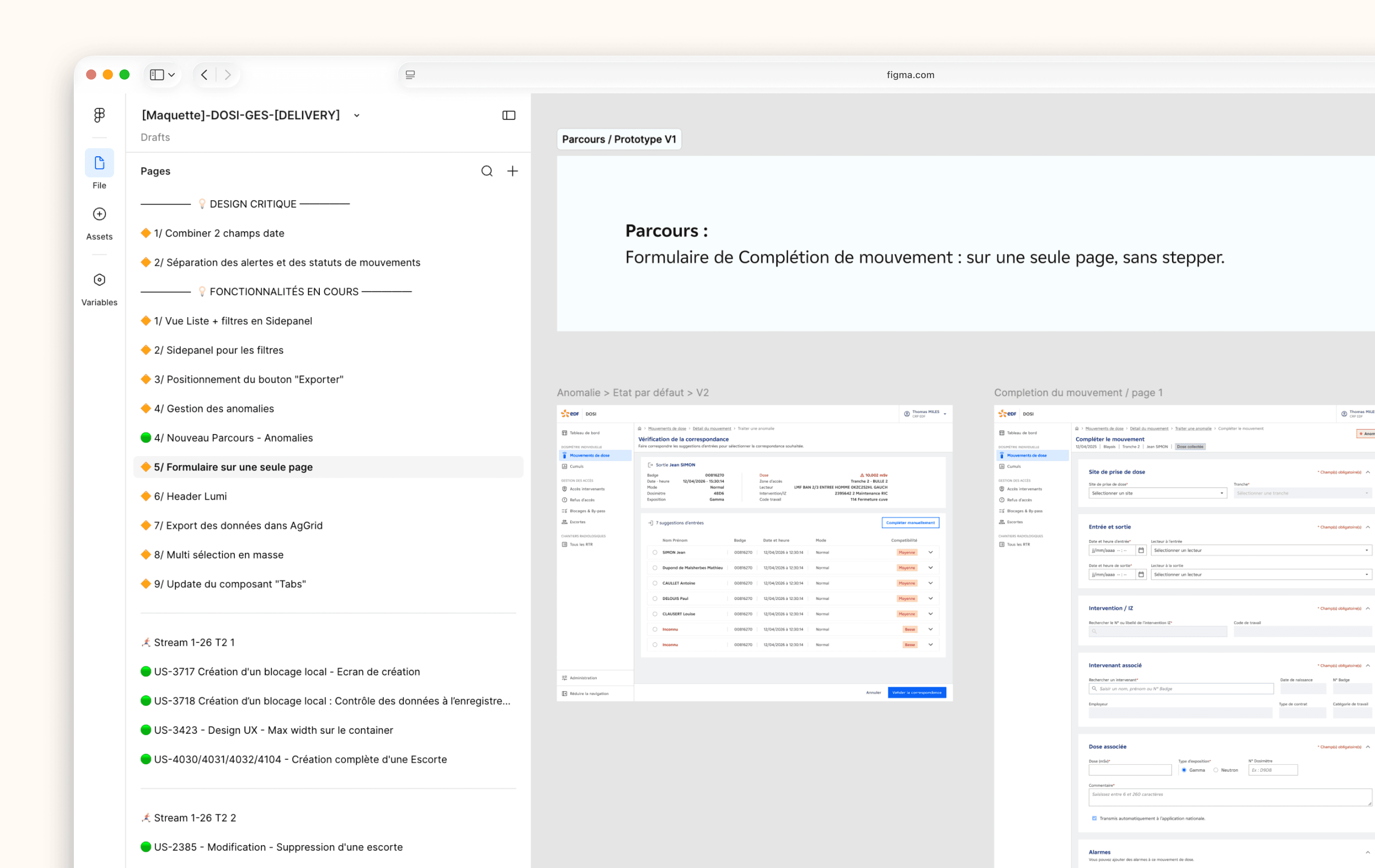
Task: Click the Compléter manuellement button
Action: 910,523
